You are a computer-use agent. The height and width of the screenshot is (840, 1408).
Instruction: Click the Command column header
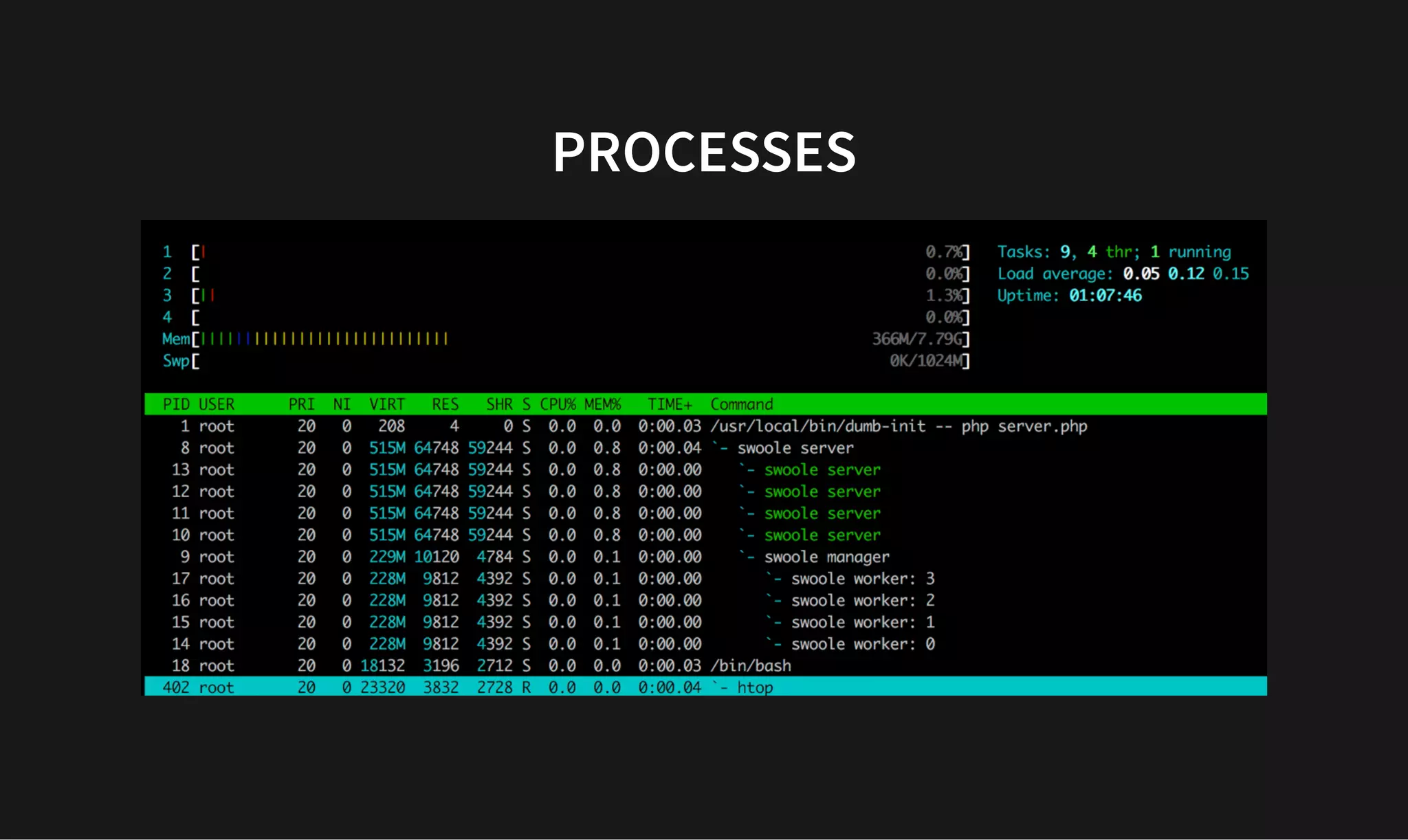point(742,404)
